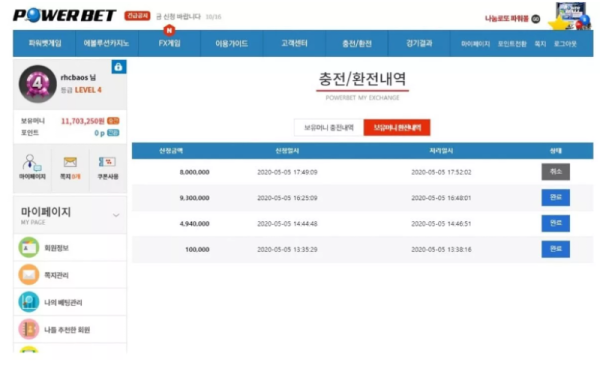This screenshot has width=600, height=365.
Task: Open the 쿠폰사용 coupon icon shortcut
Action: [x=108, y=167]
